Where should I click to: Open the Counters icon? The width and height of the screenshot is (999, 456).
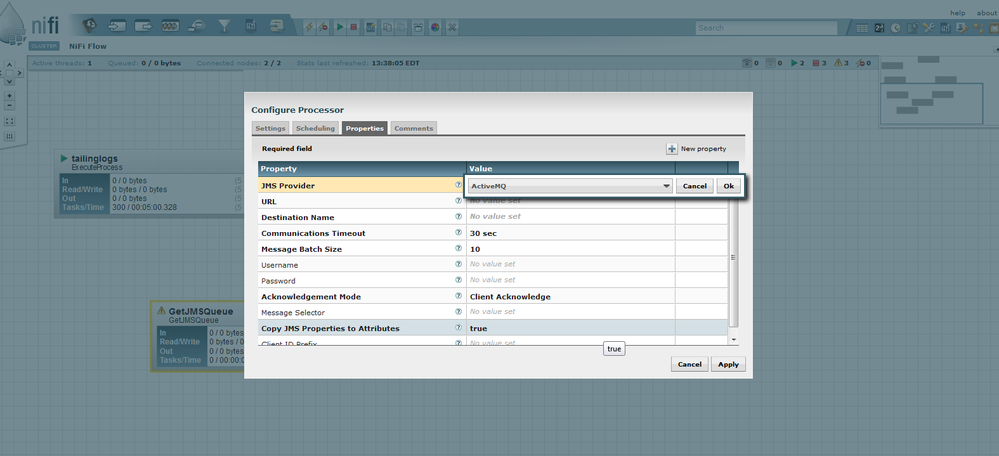(x=879, y=28)
